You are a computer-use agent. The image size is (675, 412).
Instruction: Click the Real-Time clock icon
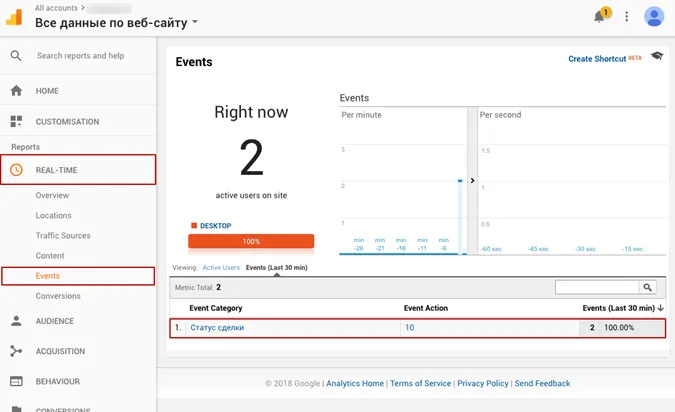(16, 170)
